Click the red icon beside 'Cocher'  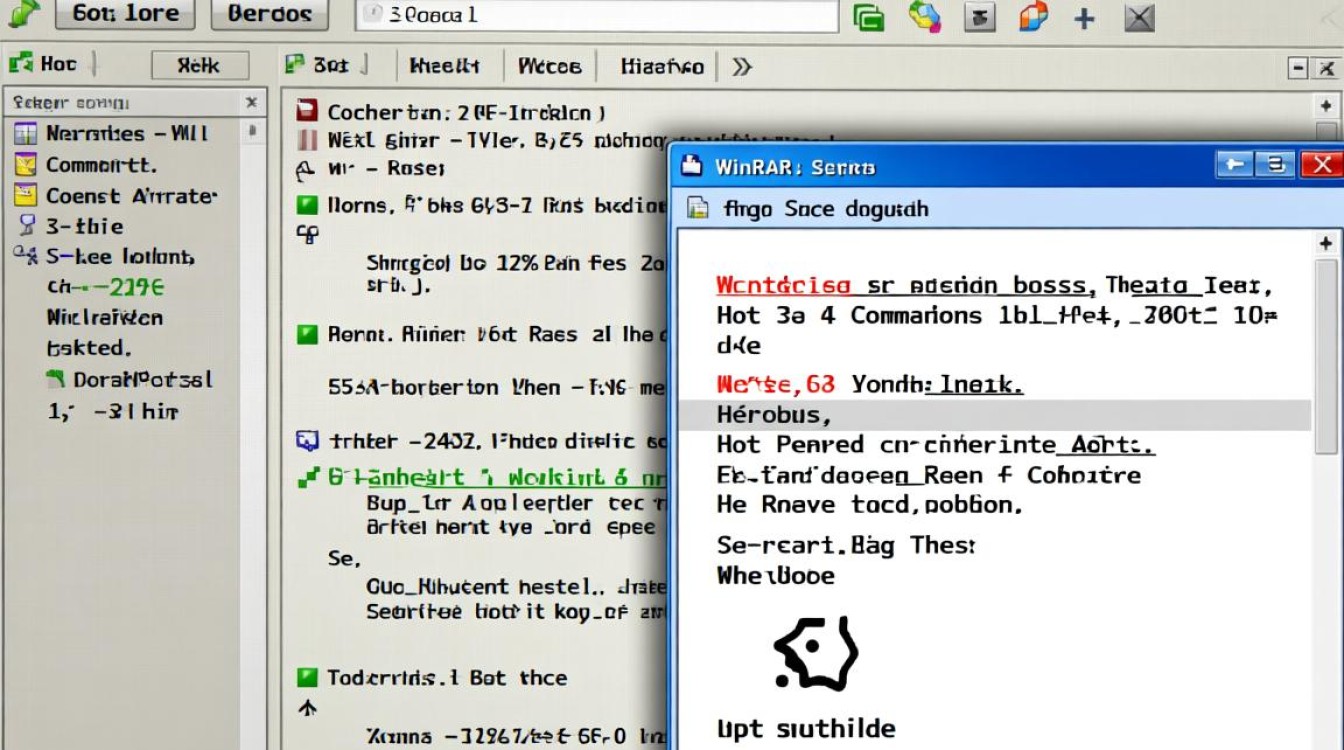(307, 112)
